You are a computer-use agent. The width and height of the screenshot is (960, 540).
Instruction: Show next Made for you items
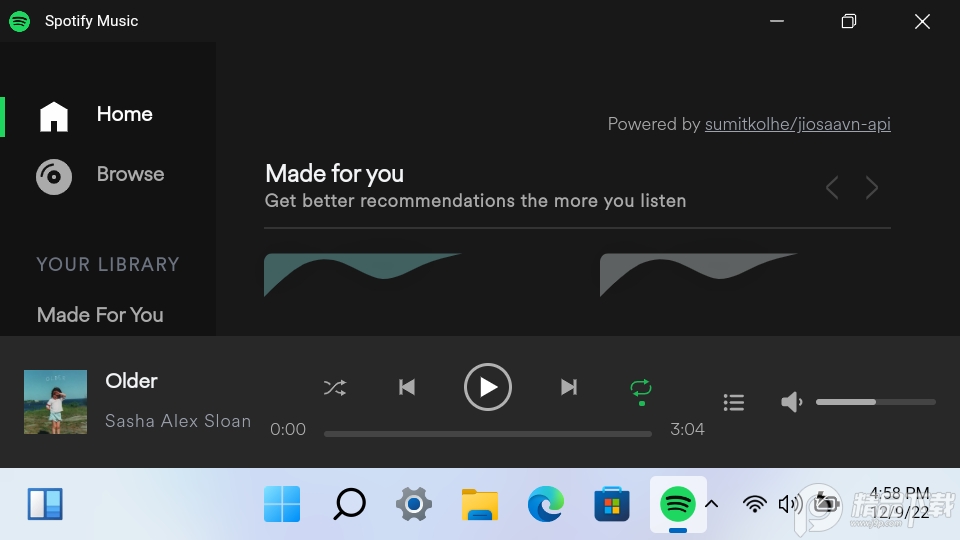872,187
